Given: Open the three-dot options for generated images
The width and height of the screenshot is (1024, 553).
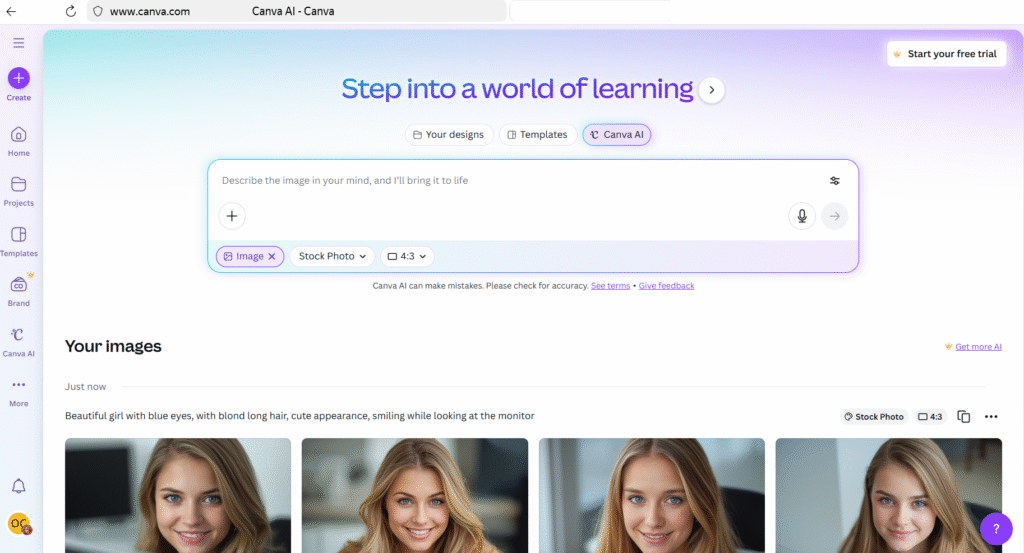Looking at the screenshot, I should point(991,417).
